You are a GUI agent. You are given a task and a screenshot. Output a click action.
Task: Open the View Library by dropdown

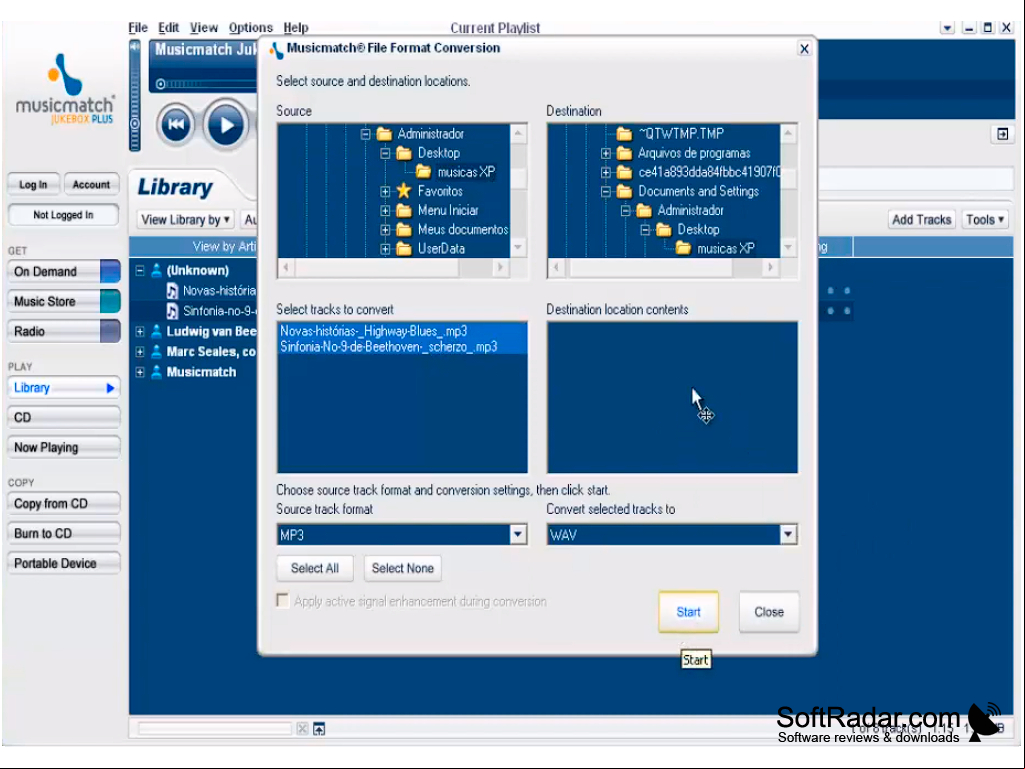click(x=186, y=220)
